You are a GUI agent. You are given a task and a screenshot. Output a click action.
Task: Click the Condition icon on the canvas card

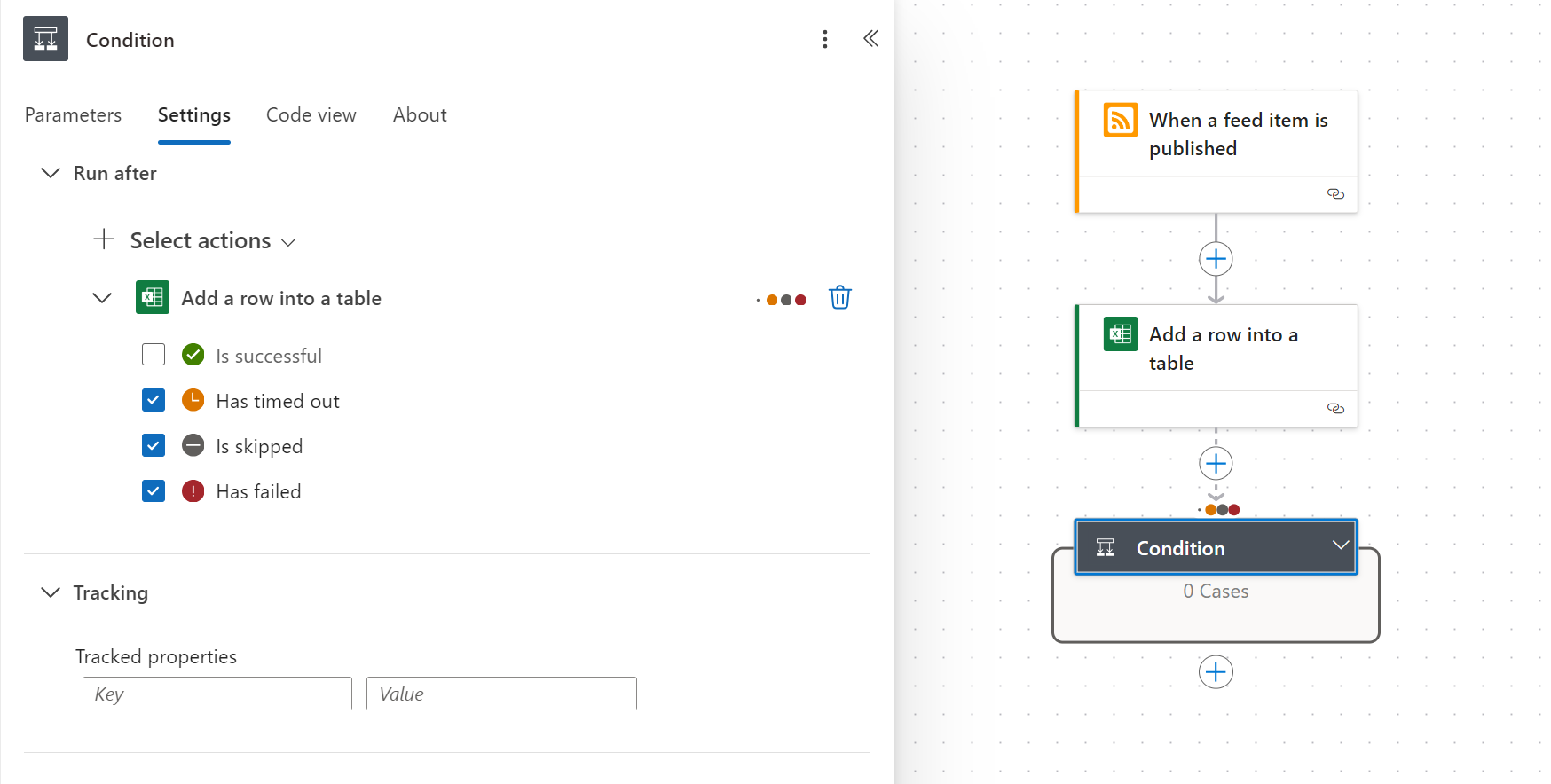tap(1105, 547)
